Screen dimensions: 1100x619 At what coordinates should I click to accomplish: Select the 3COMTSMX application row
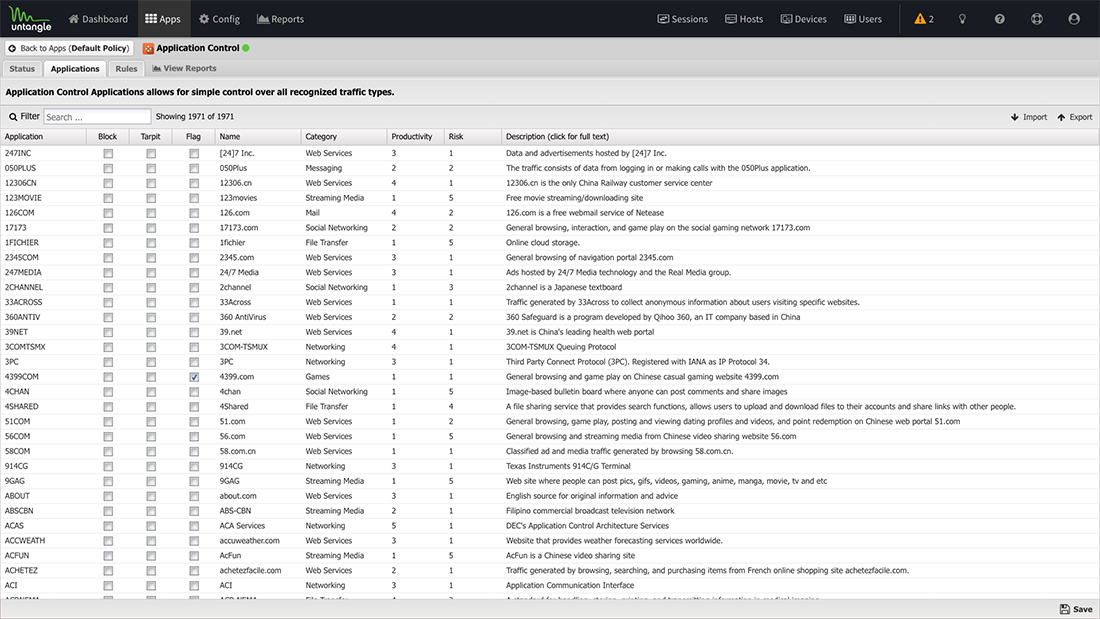click(x=549, y=347)
